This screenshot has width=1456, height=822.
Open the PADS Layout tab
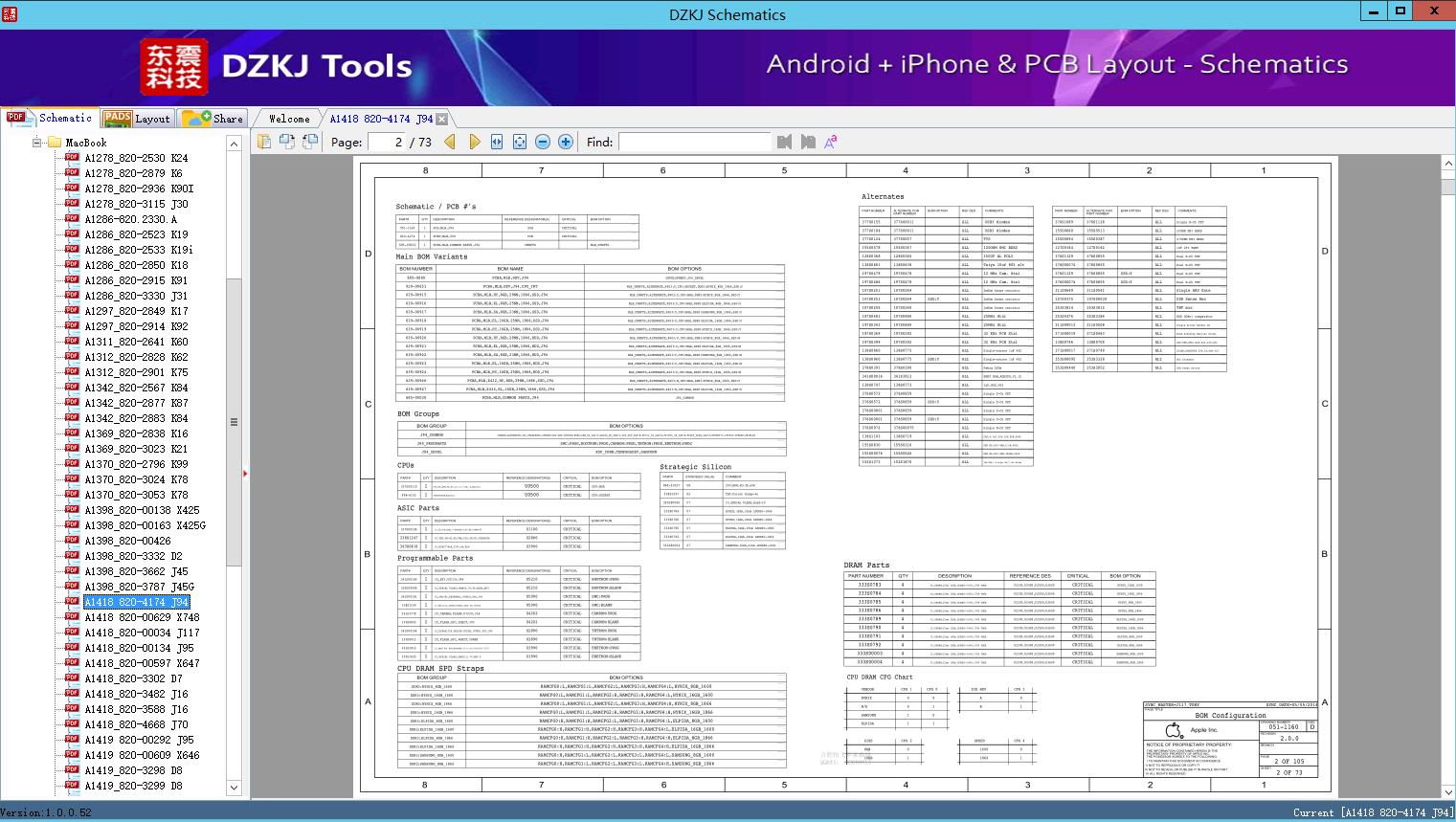(x=137, y=119)
